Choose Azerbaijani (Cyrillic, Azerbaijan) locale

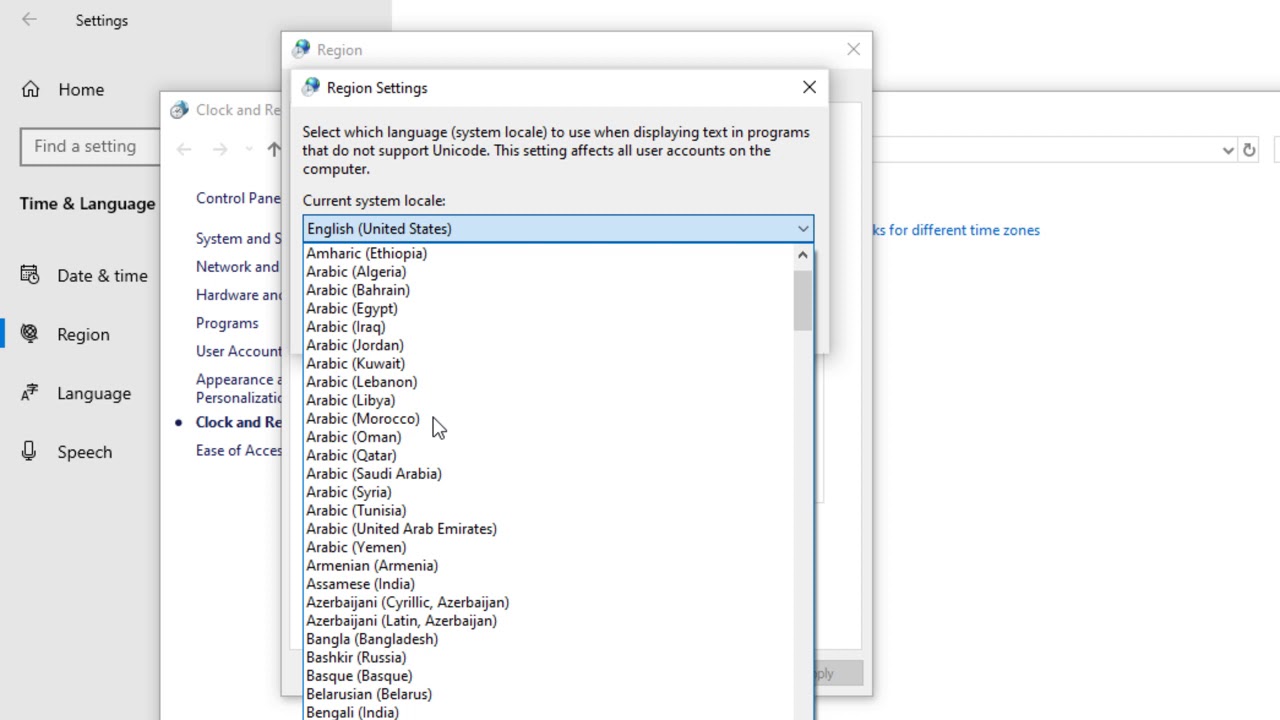pyautogui.click(x=548, y=602)
